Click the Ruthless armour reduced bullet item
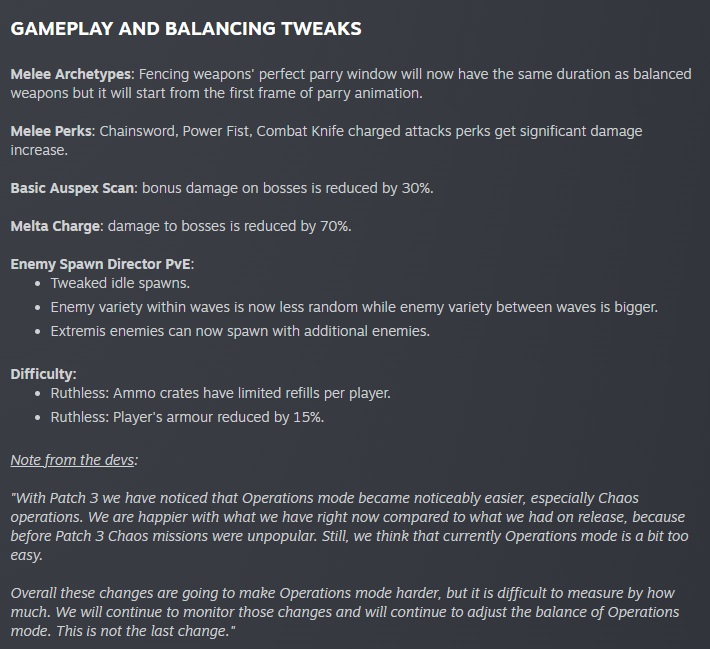The width and height of the screenshot is (710, 649). pos(187,417)
